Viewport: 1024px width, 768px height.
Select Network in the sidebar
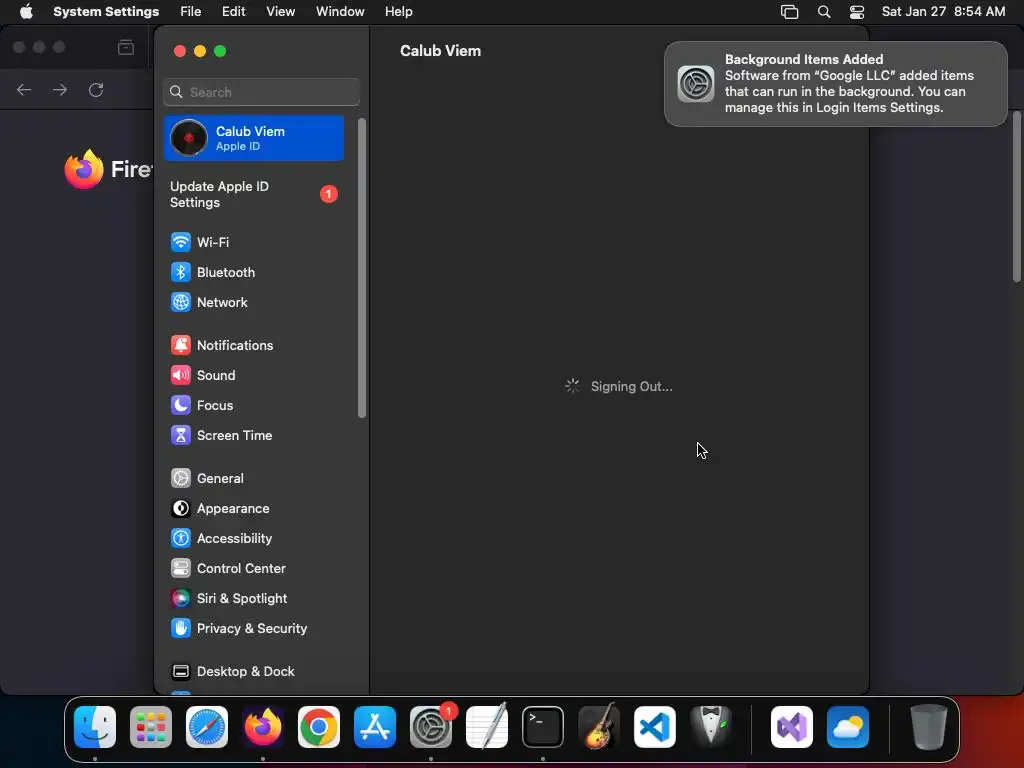[253, 302]
